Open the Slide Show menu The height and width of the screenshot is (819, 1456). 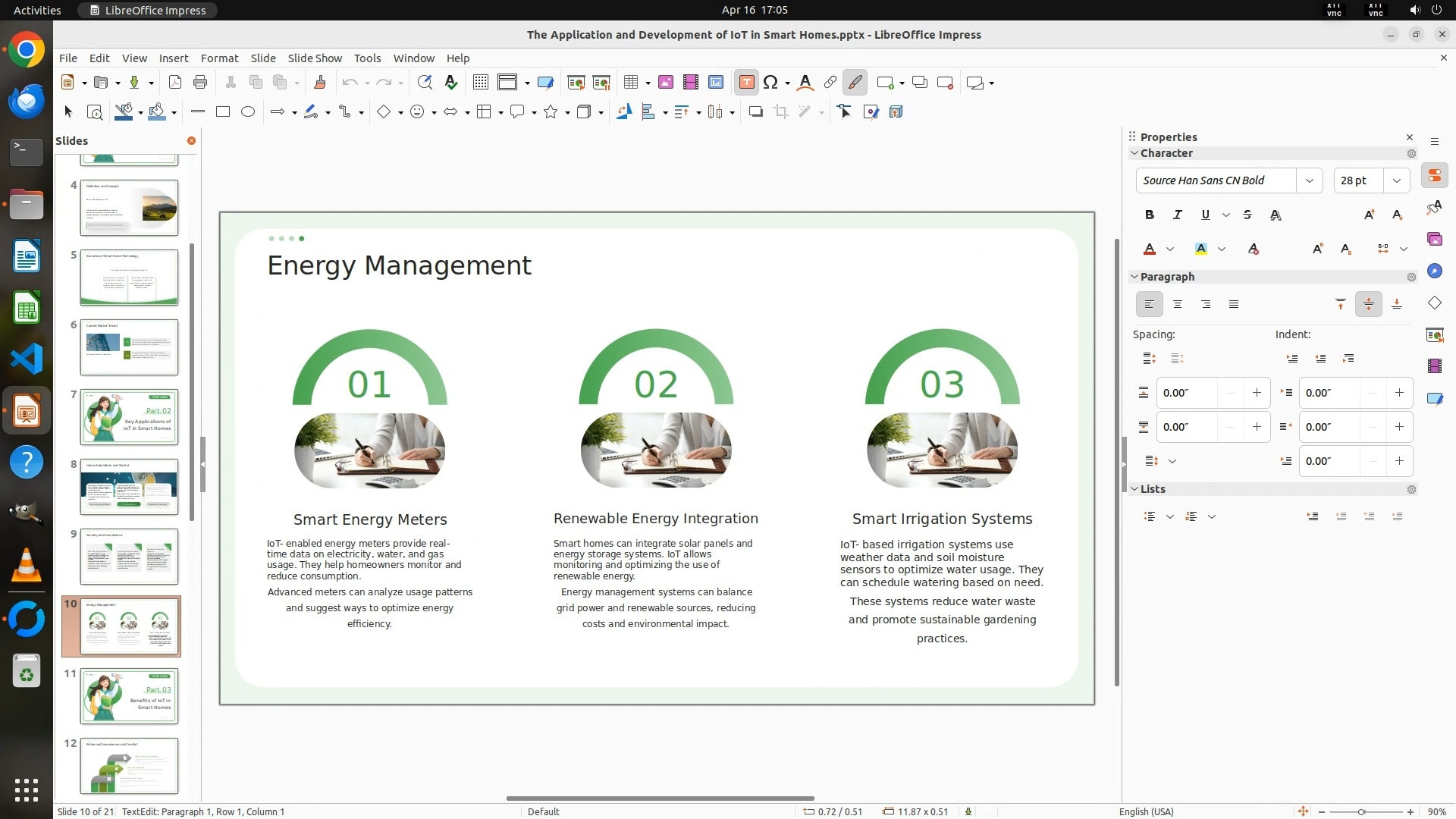tap(315, 58)
